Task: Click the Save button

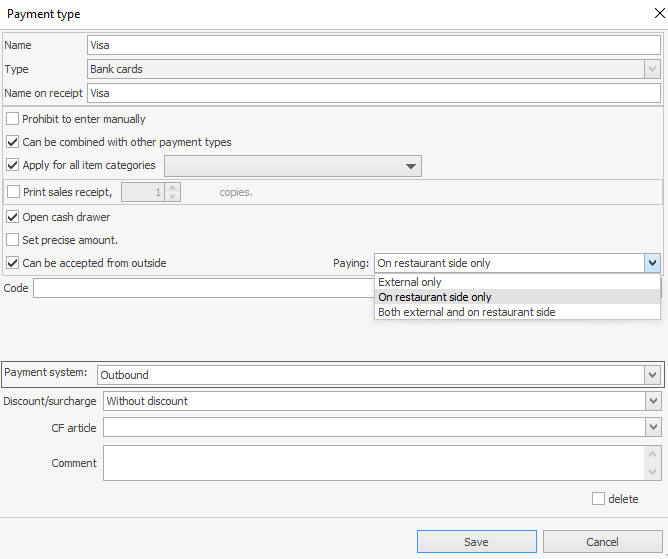Action: point(476,542)
